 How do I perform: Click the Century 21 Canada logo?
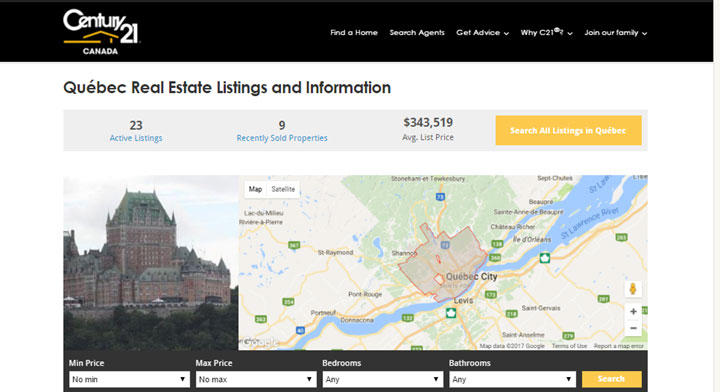tap(101, 32)
